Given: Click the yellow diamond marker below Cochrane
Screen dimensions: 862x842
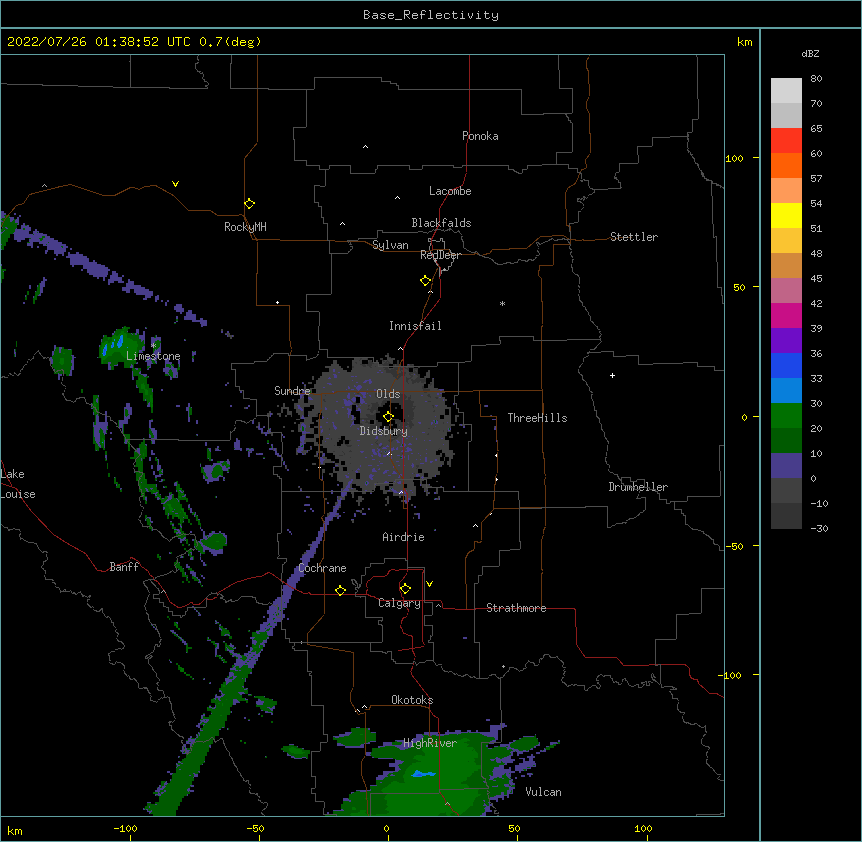Looking at the screenshot, I should [340, 590].
